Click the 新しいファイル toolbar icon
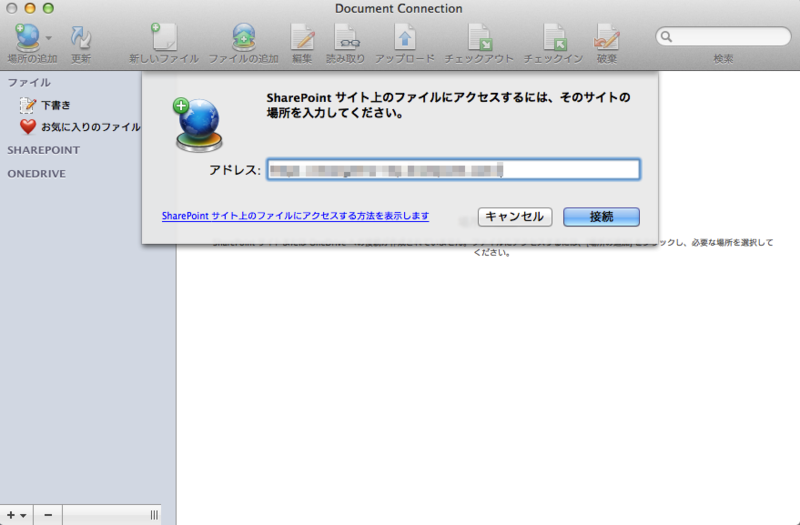 click(x=164, y=37)
